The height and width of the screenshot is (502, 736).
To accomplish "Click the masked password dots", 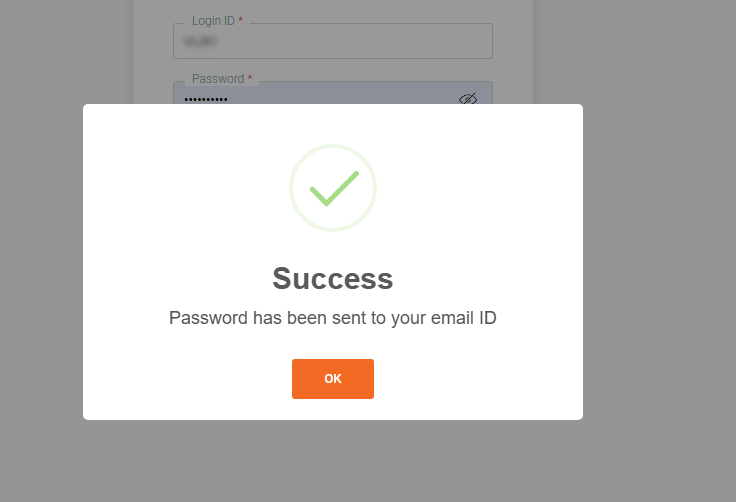I will pos(206,100).
